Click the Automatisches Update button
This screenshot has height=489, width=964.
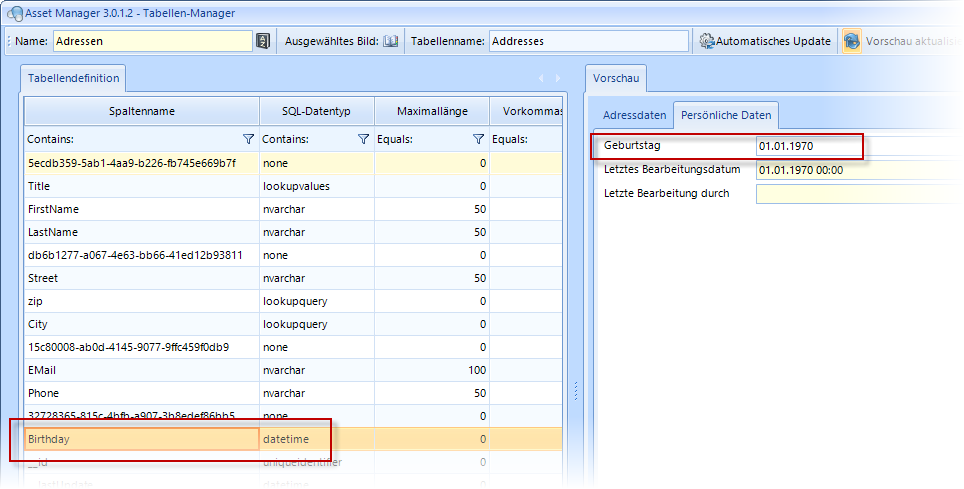(x=765, y=41)
